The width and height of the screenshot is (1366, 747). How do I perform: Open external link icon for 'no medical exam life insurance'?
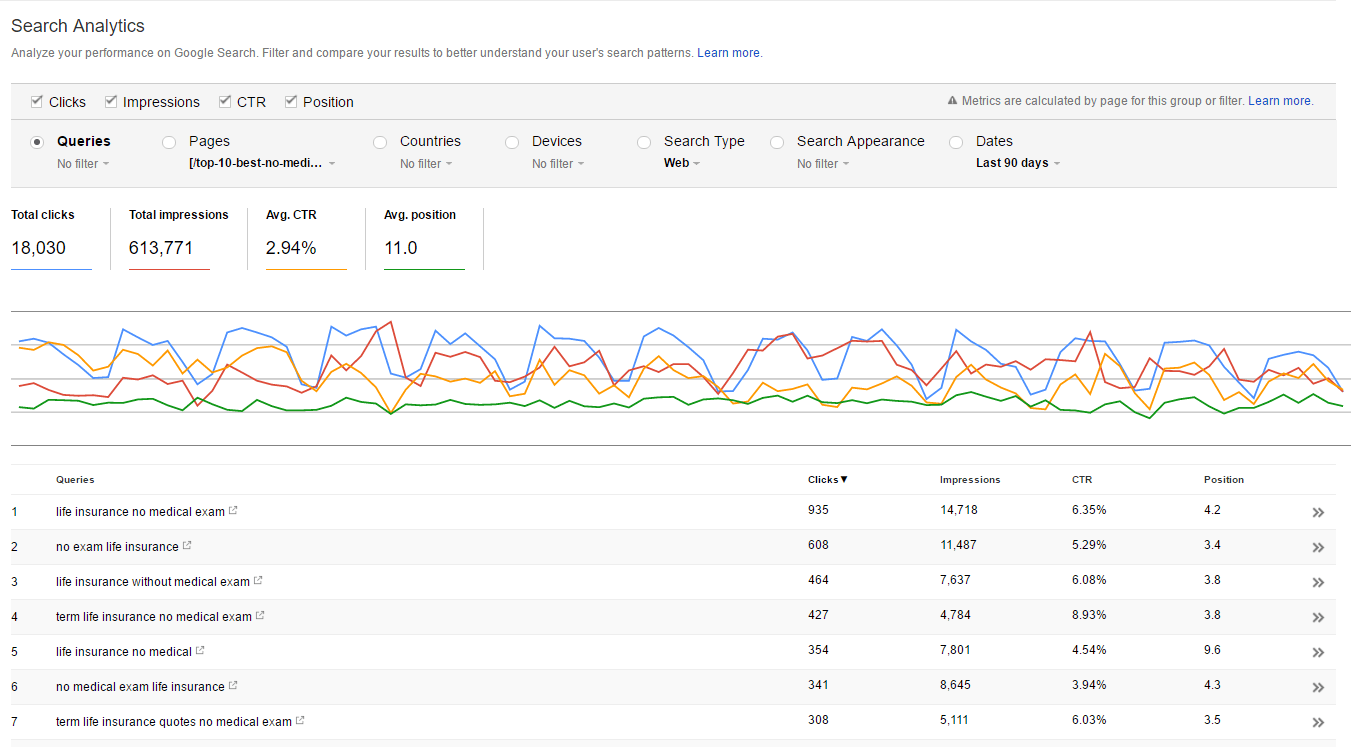pyautogui.click(x=233, y=686)
